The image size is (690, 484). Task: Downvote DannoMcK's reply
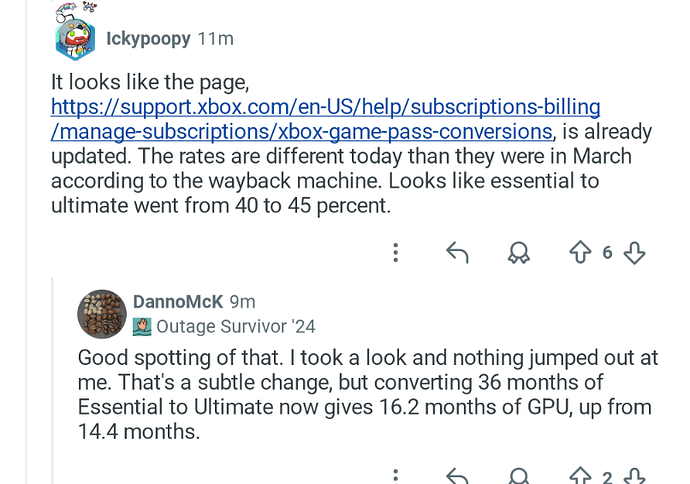[635, 476]
